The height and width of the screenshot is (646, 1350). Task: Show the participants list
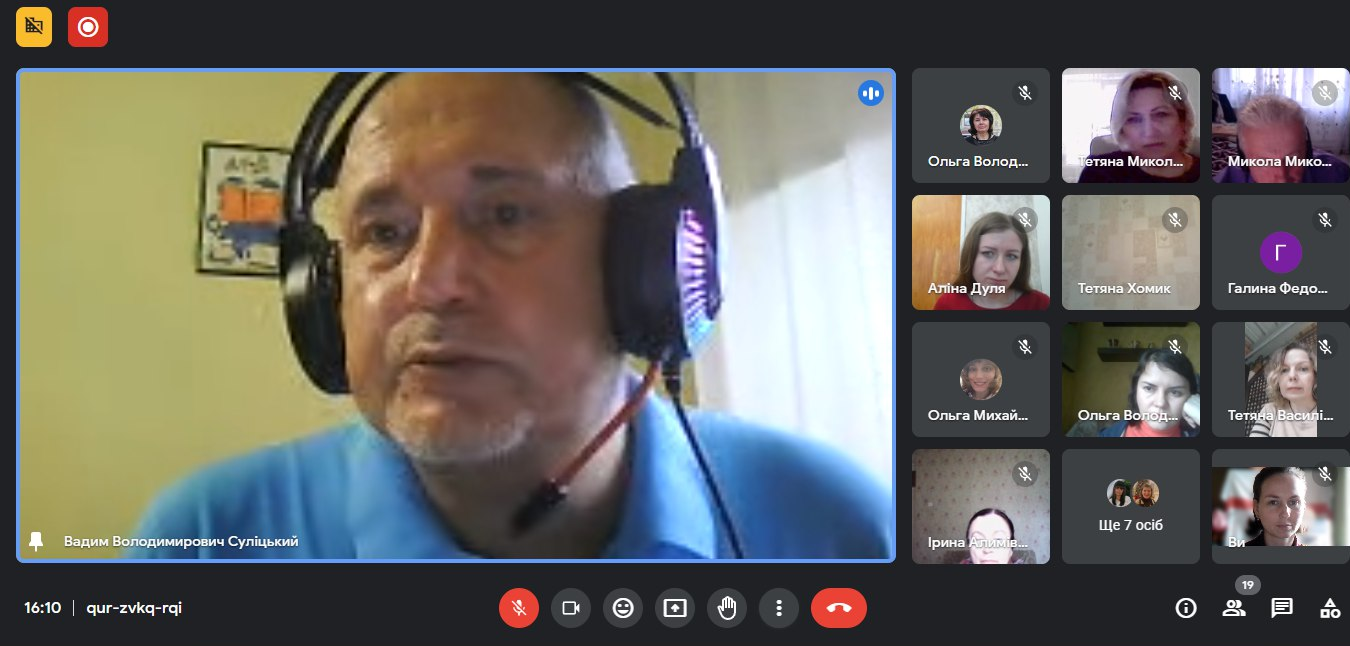click(x=1234, y=608)
